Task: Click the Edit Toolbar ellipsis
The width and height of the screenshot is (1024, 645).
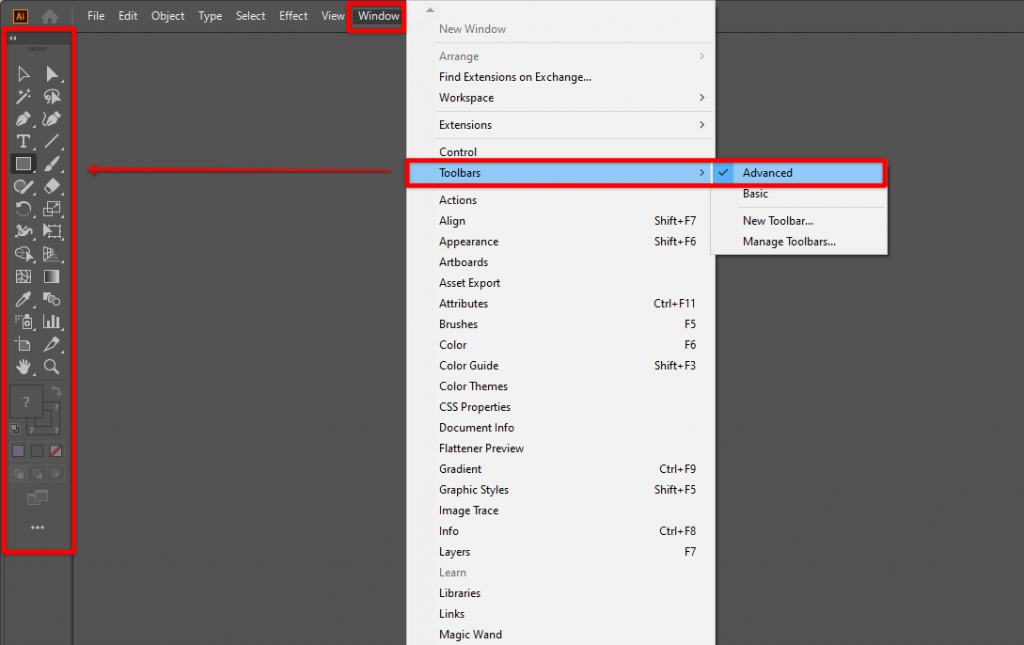Action: (x=37, y=528)
